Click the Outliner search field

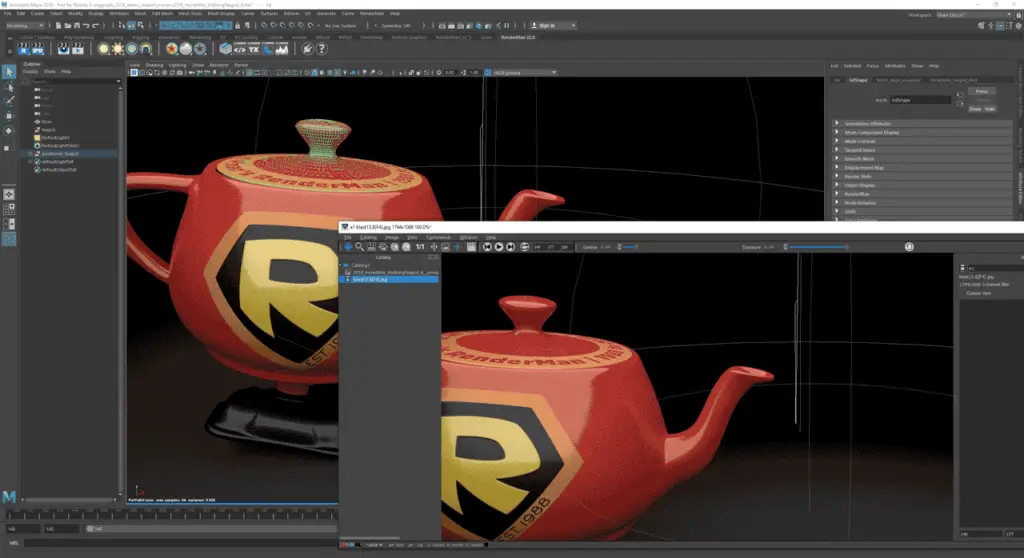click(x=71, y=82)
